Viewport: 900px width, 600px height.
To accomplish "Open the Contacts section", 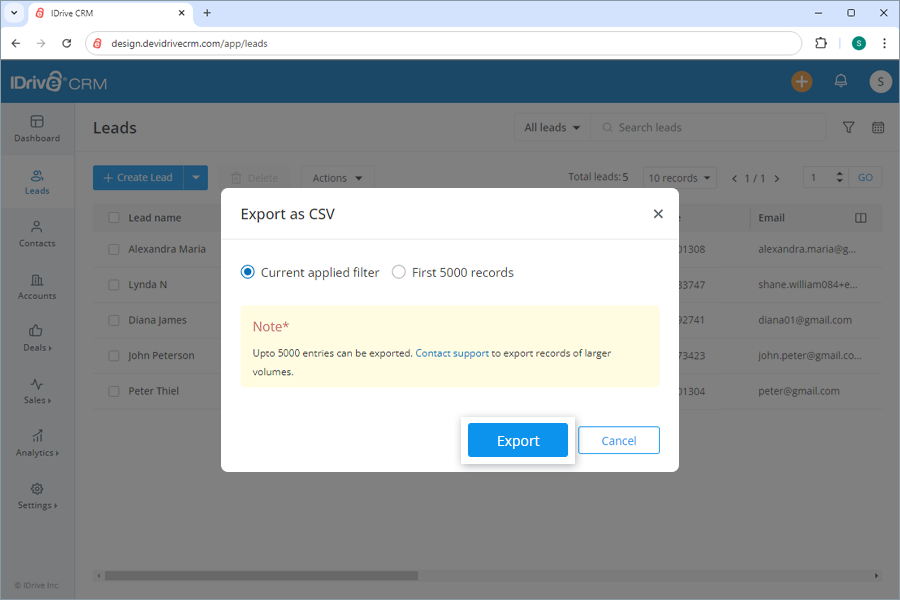I will [x=36, y=235].
